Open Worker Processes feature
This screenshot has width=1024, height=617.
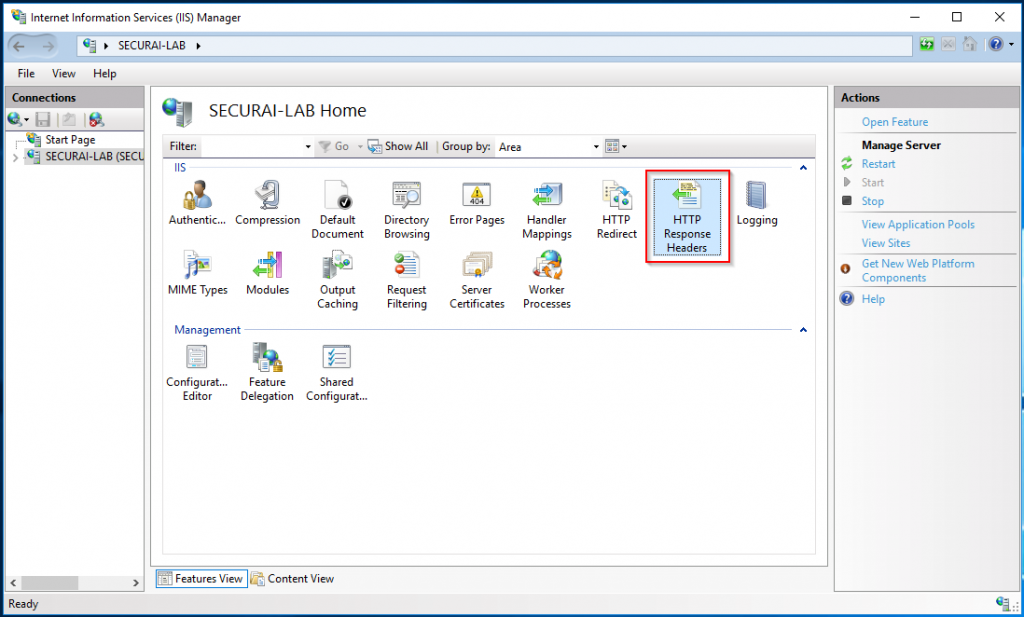pyautogui.click(x=547, y=279)
